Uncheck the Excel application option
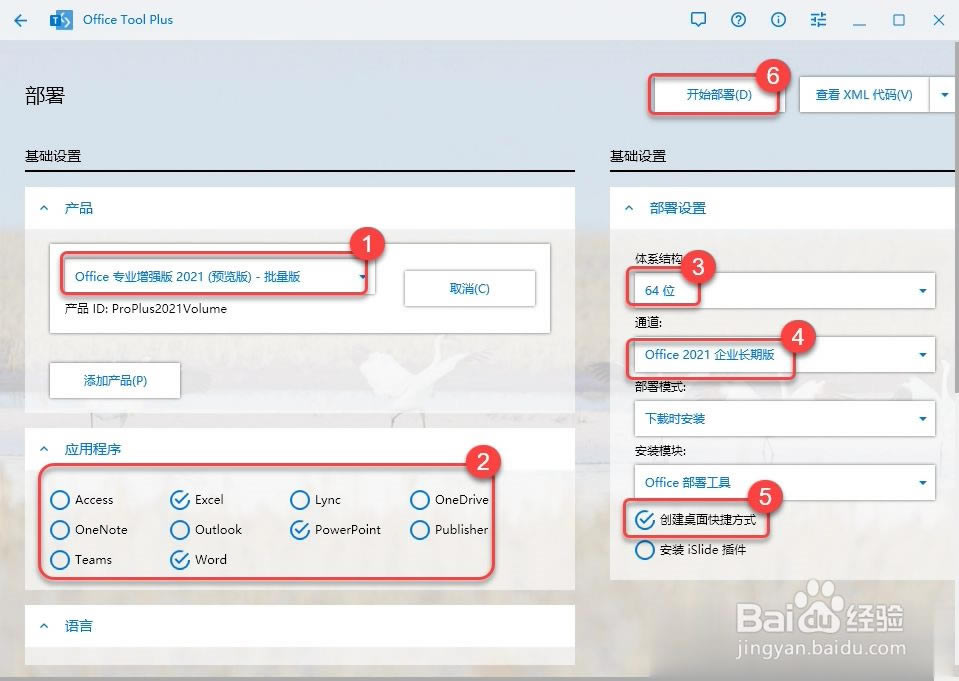The height and width of the screenshot is (681, 959). pos(197,500)
